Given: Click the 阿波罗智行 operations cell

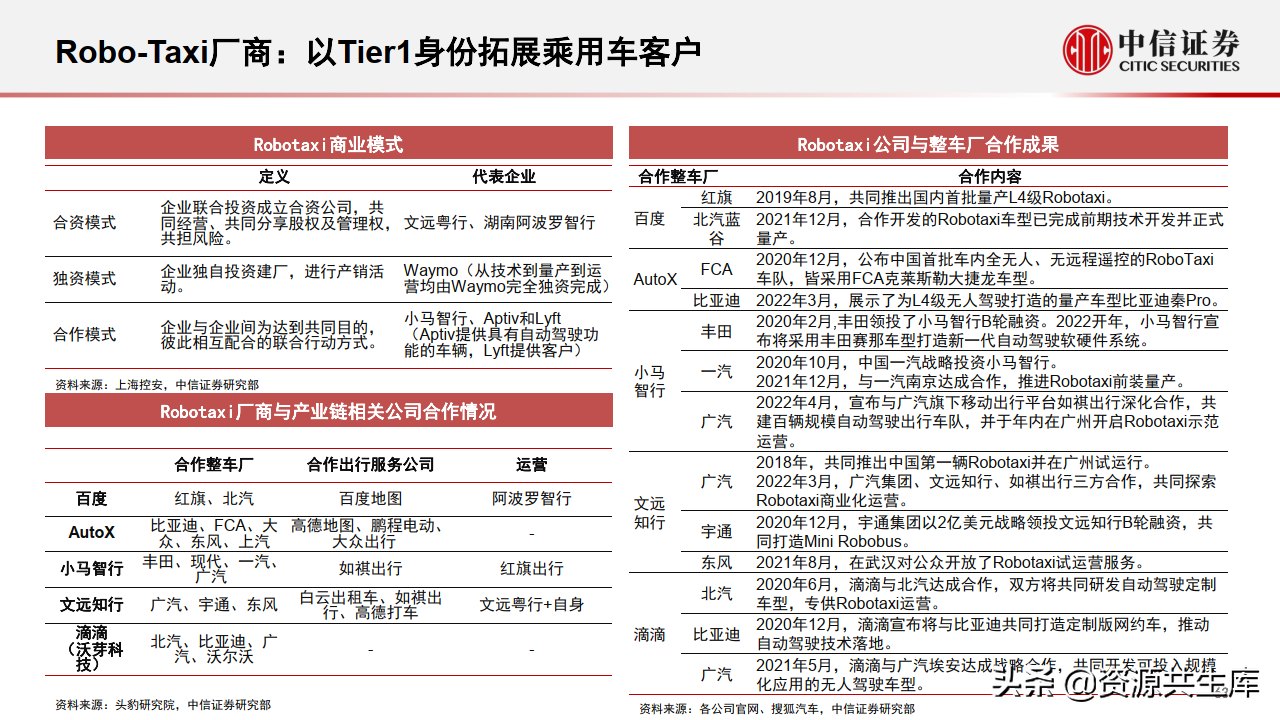Looking at the screenshot, I should click(532, 498).
